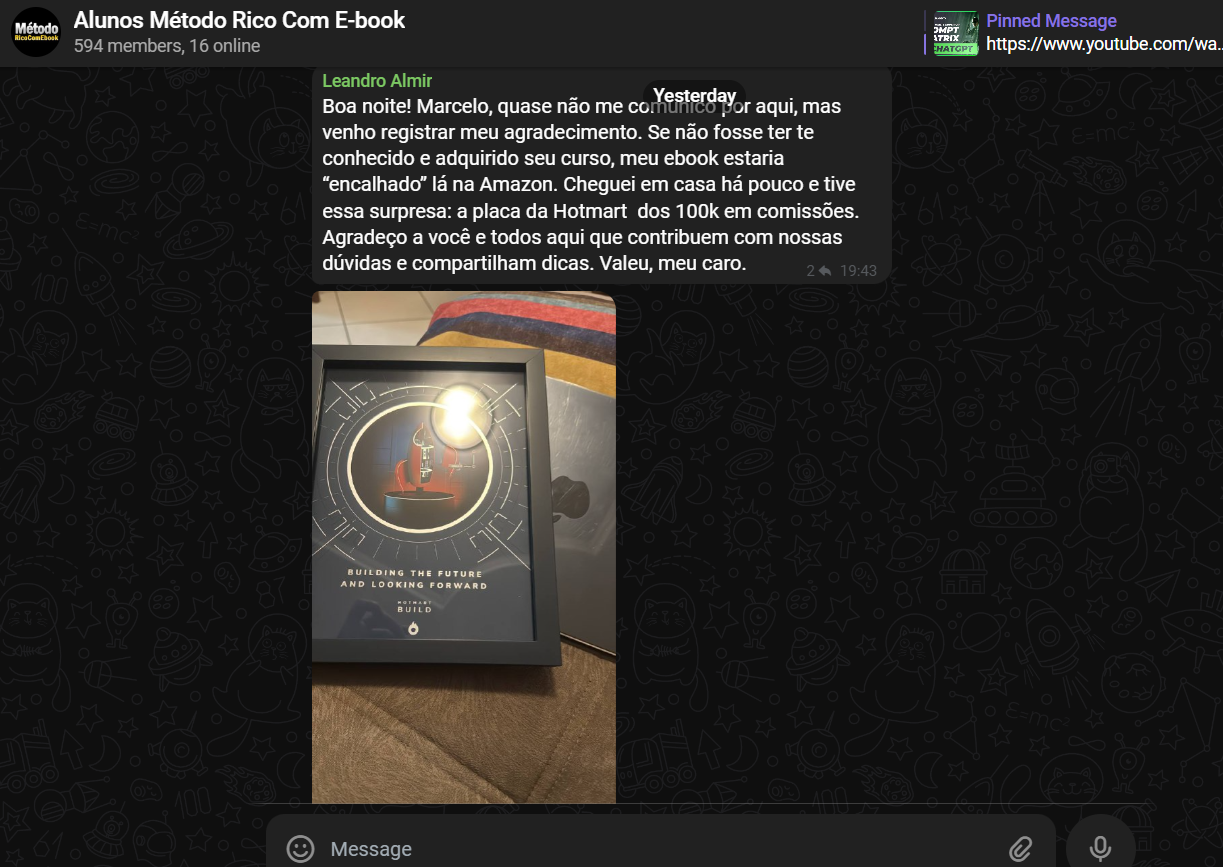
Task: Click the Building the Future text on photo
Action: (414, 579)
